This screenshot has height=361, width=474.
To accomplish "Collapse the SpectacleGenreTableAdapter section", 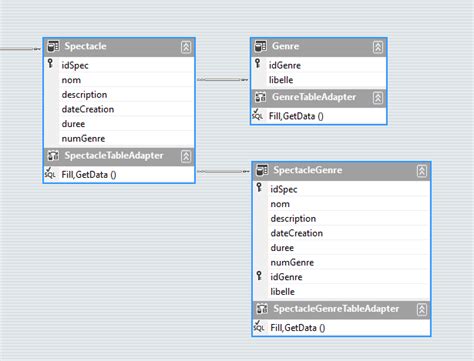I will pos(422,310).
